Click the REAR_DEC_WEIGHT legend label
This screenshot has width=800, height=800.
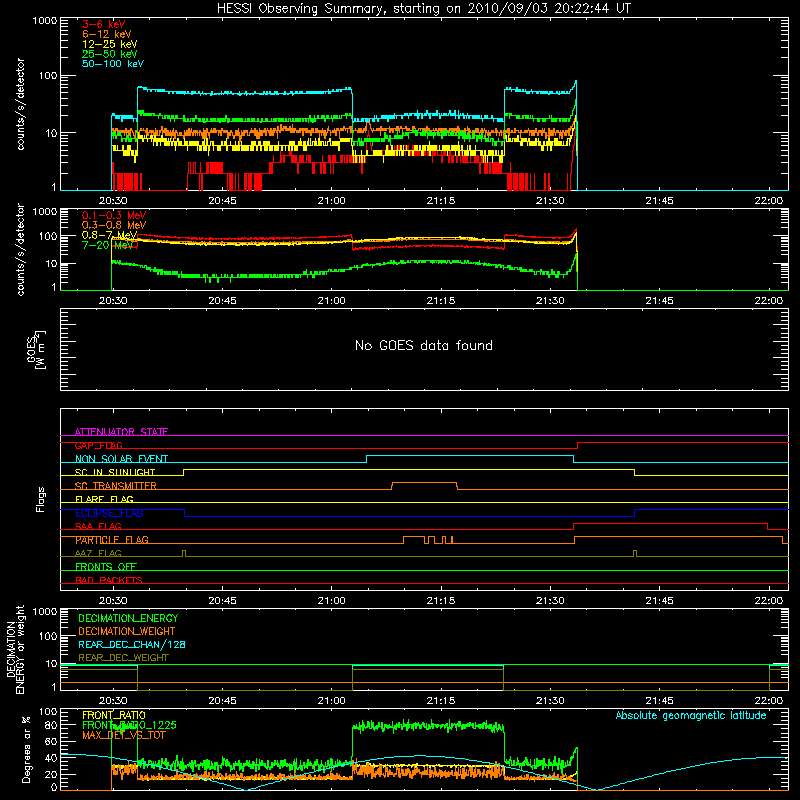[x=123, y=658]
